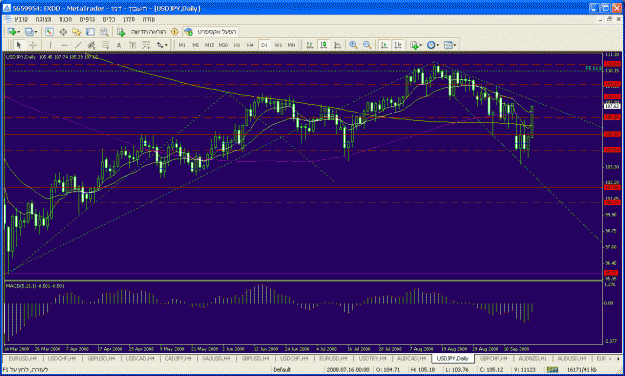
Task: Set timeframe to M15
Action: (x=209, y=45)
